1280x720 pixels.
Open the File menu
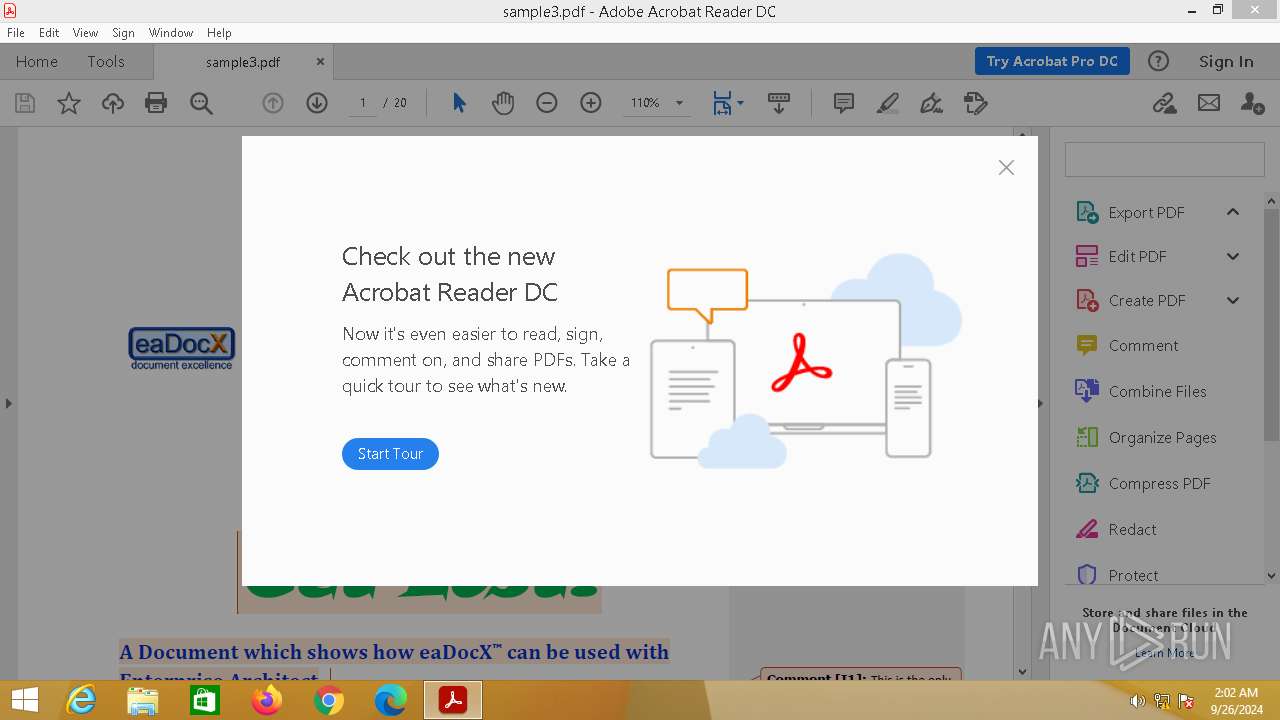[16, 33]
